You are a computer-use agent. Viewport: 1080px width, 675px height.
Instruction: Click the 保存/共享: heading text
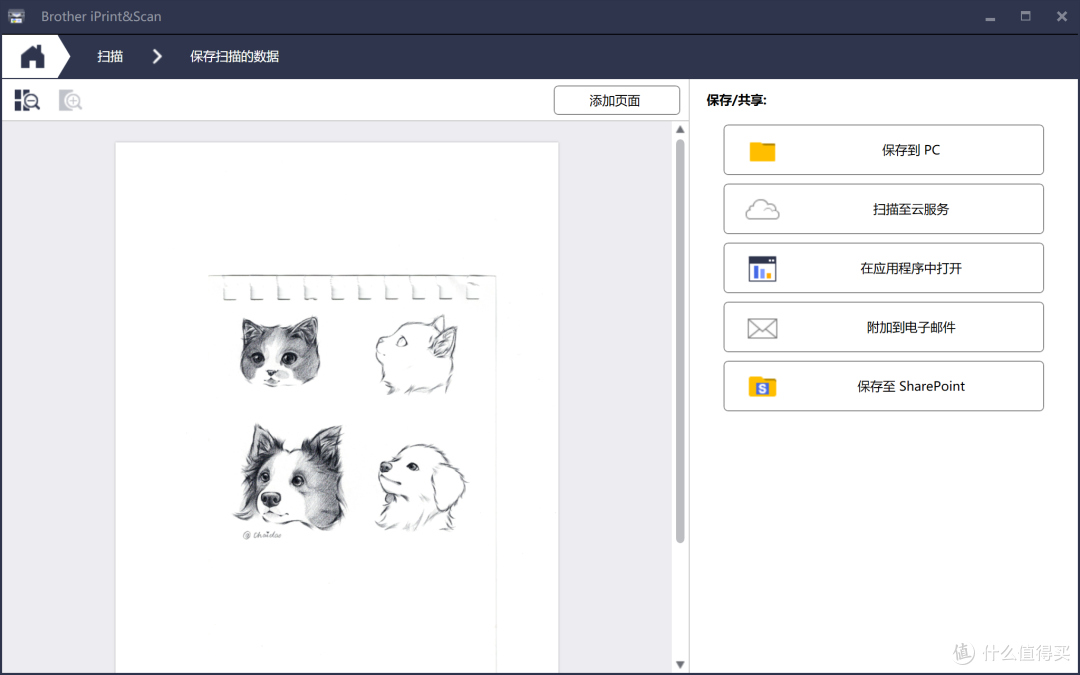point(736,101)
